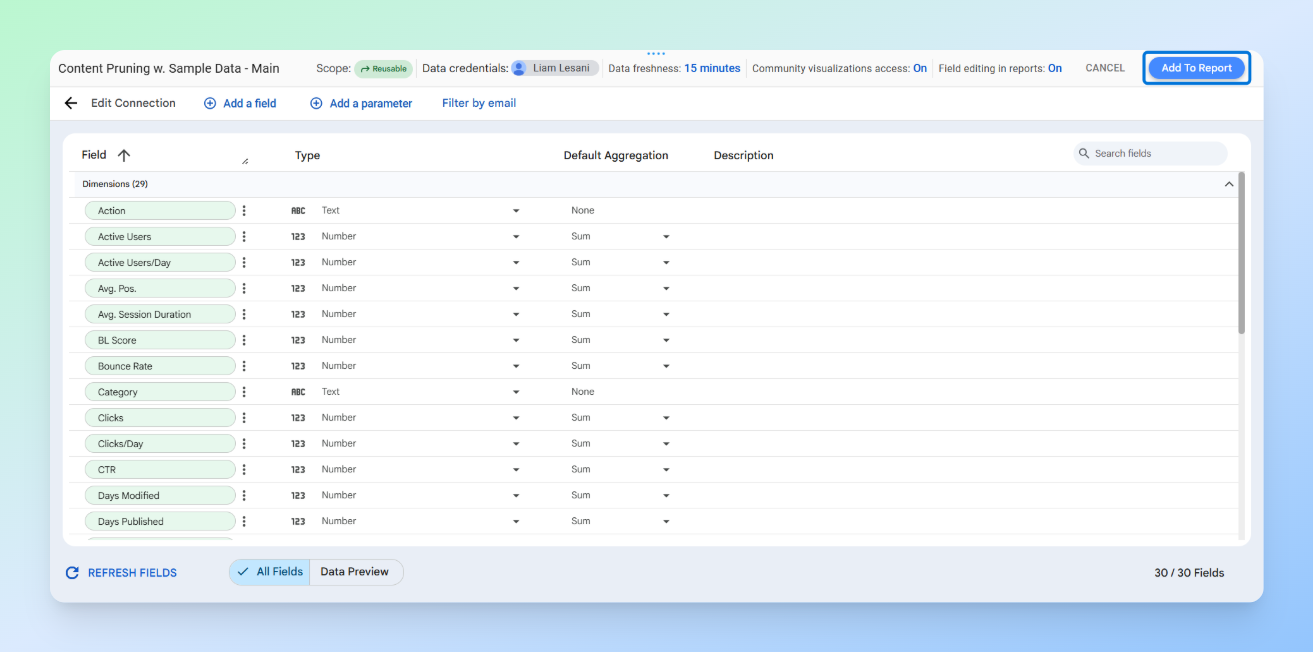
Task: Click the sort arrow on the Field column header
Action: pos(123,155)
